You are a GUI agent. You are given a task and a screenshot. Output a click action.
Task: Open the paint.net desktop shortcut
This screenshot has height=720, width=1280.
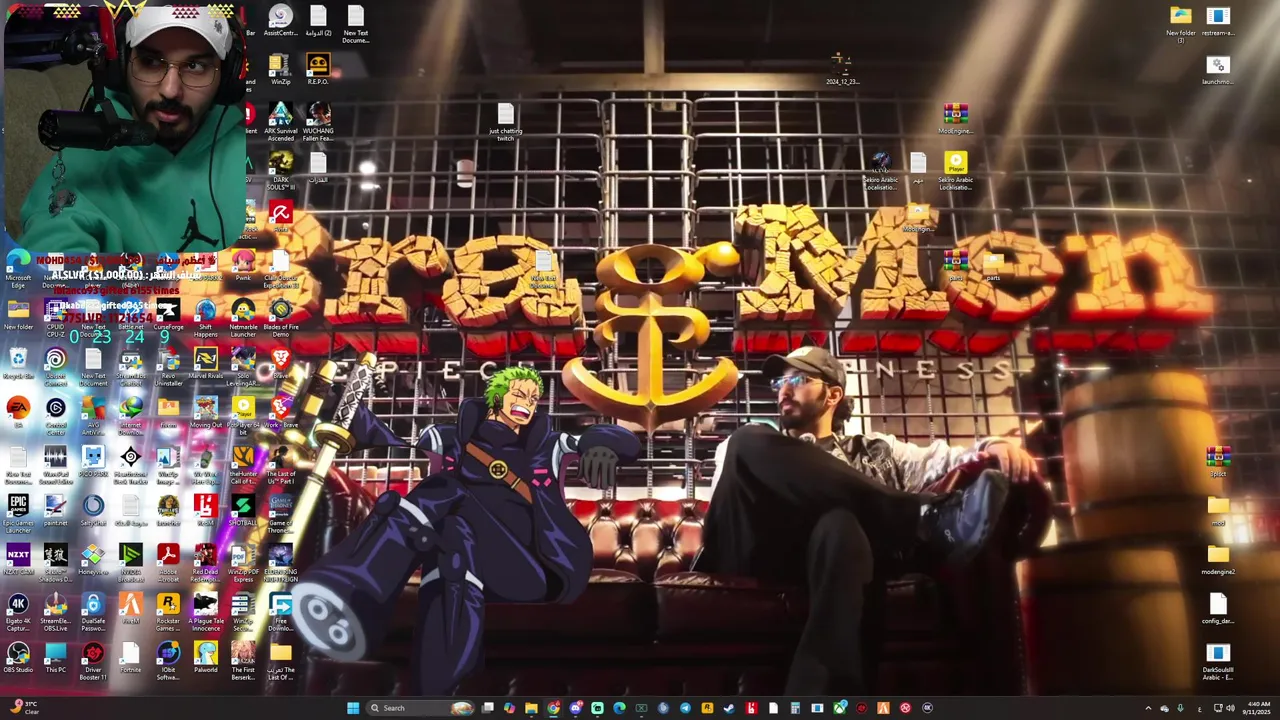tap(55, 511)
